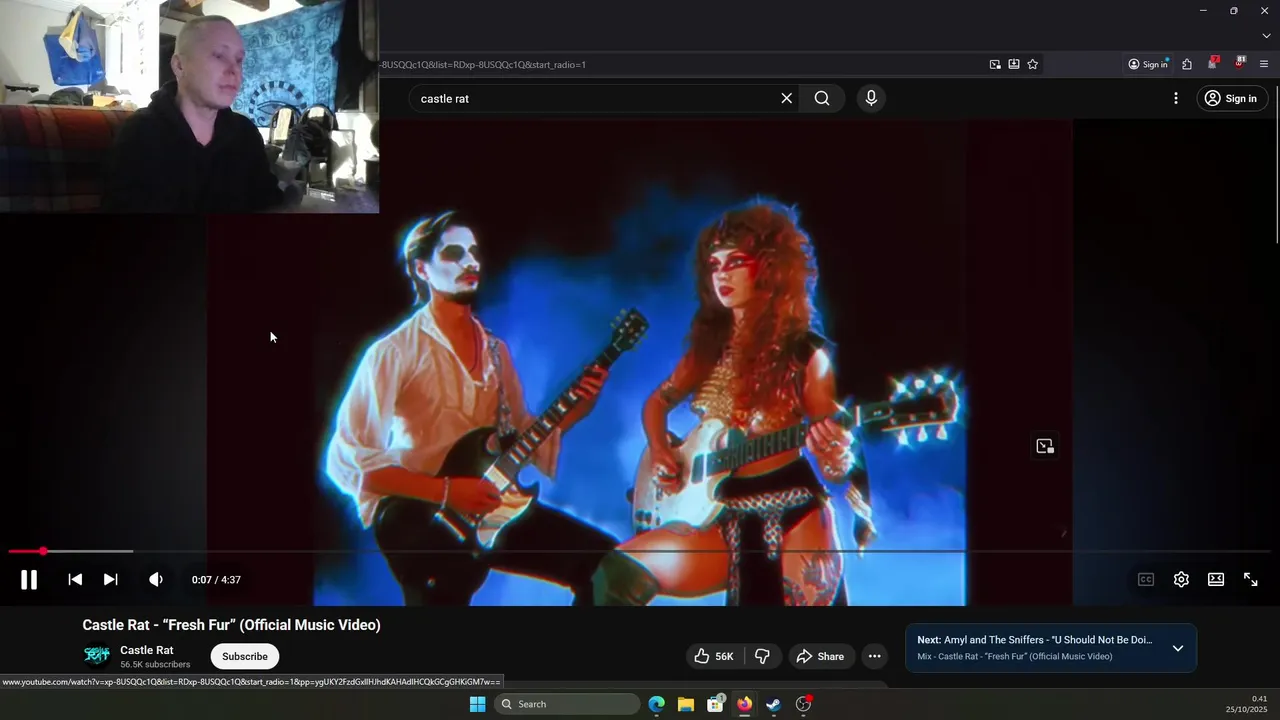The height and width of the screenshot is (720, 1280).
Task: Toggle closed captions on the video
Action: coord(1146,579)
